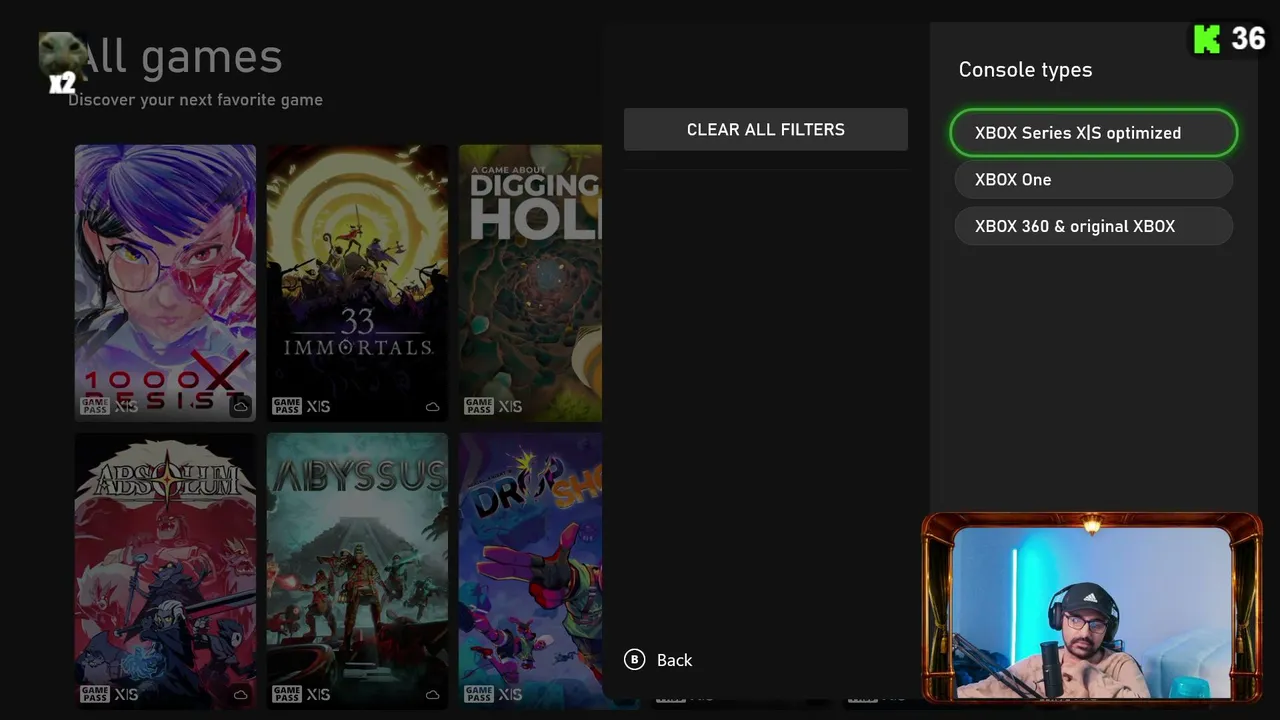The image size is (1280, 720).
Task: Click the X|S badge on 1000xRESIST tile
Action: coord(126,406)
